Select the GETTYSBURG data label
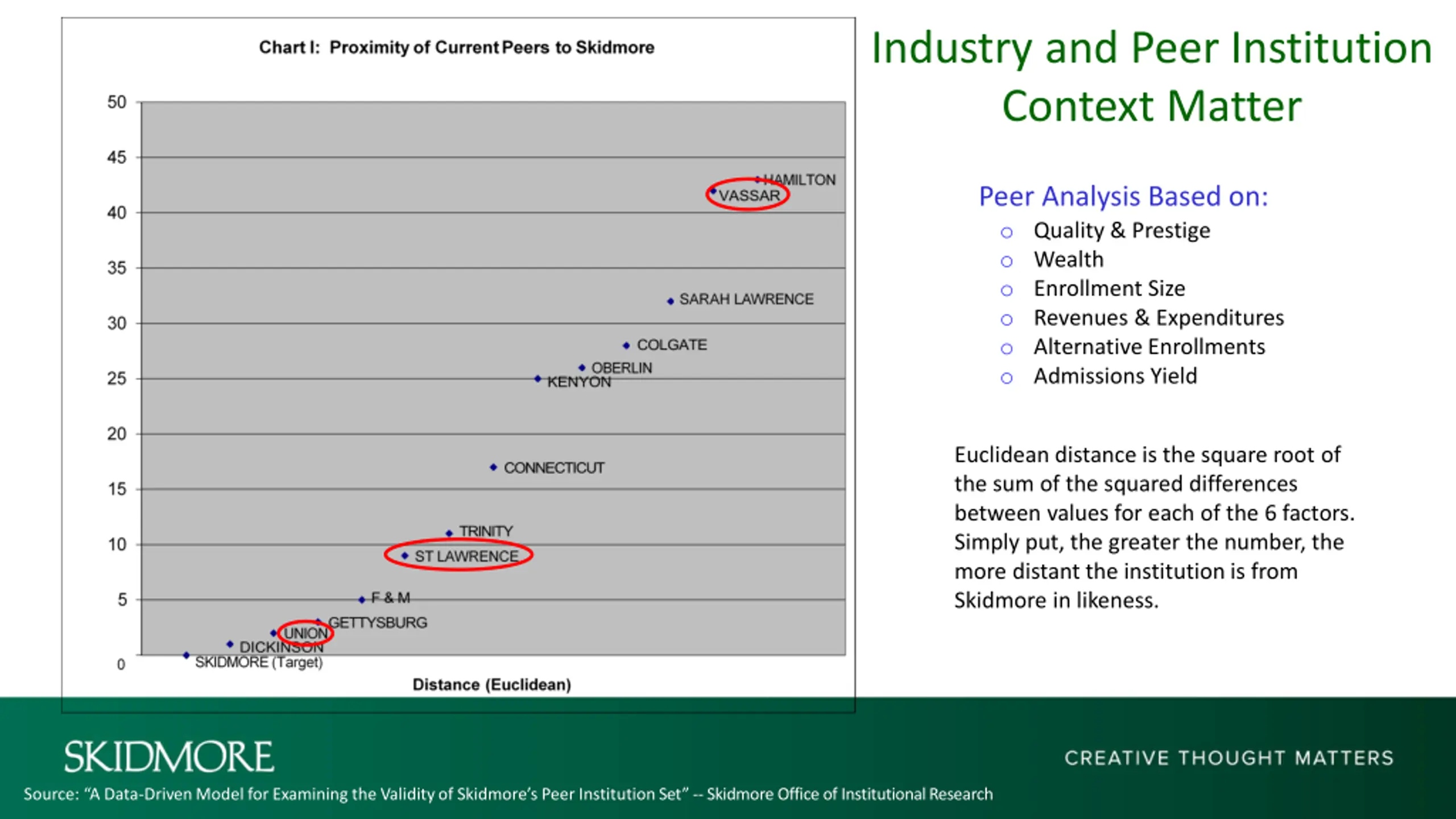The width and height of the screenshot is (1456, 819). [x=378, y=623]
